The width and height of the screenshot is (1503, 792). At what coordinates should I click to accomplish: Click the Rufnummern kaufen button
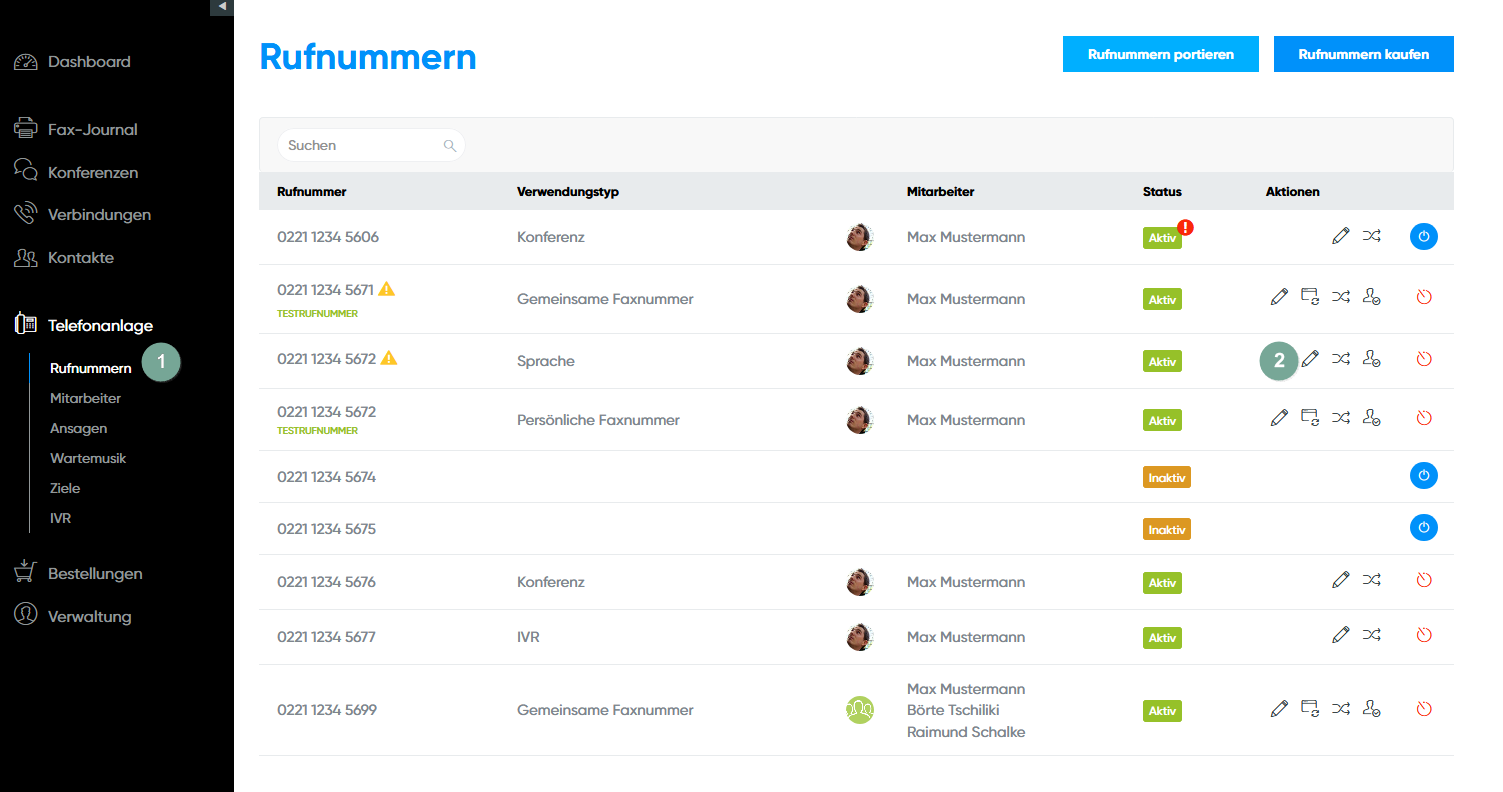[x=1363, y=55]
